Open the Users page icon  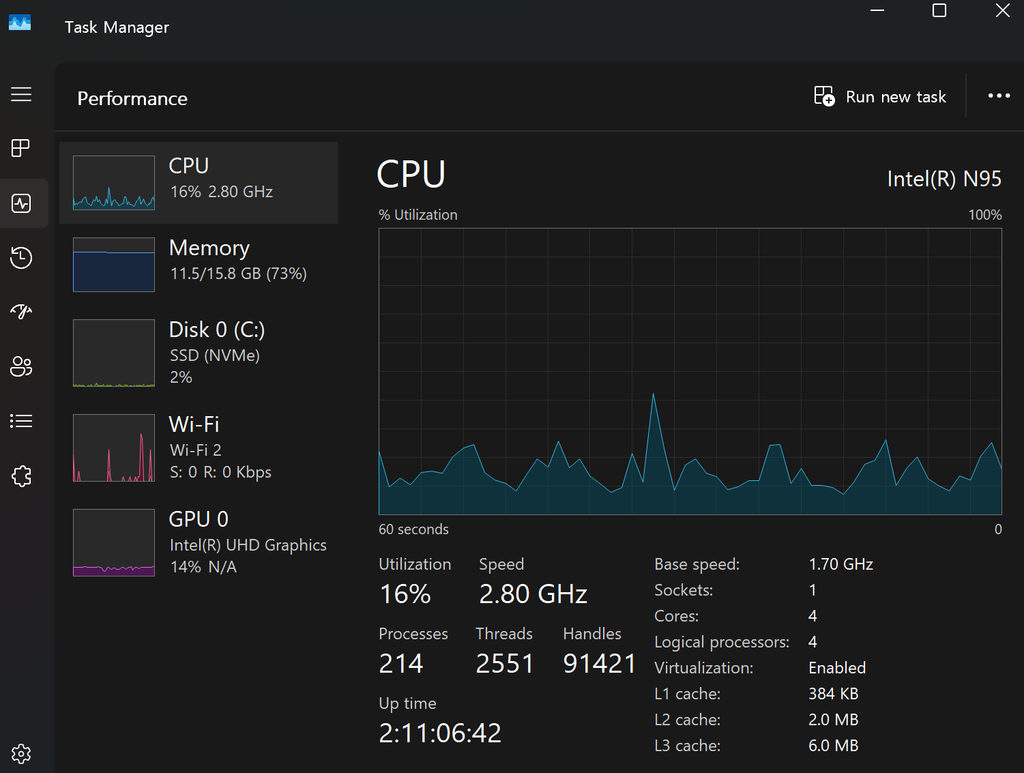point(21,366)
